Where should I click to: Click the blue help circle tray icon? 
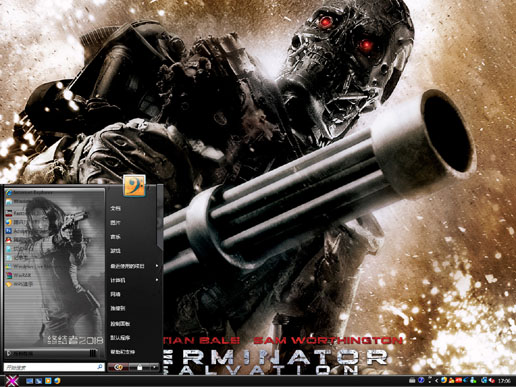pyautogui.click(x=421, y=380)
